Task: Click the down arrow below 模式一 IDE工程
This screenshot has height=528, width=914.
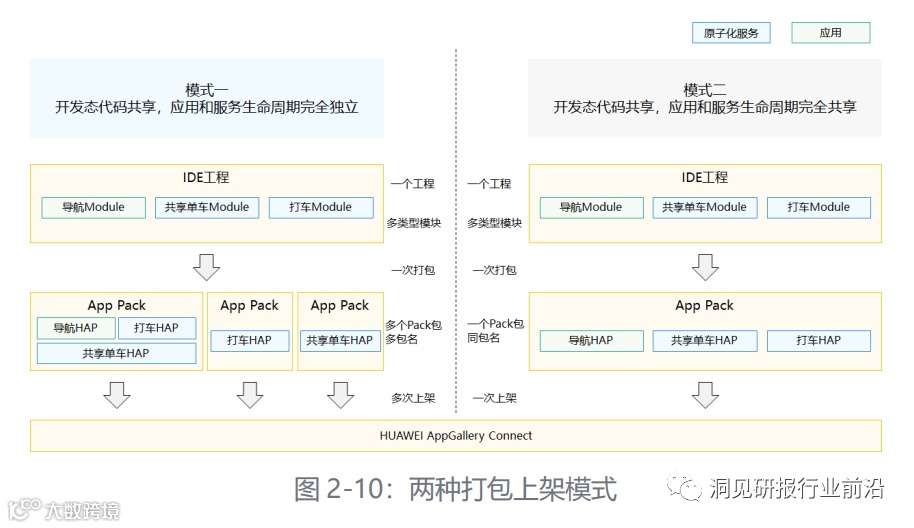Action: pyautogui.click(x=206, y=267)
